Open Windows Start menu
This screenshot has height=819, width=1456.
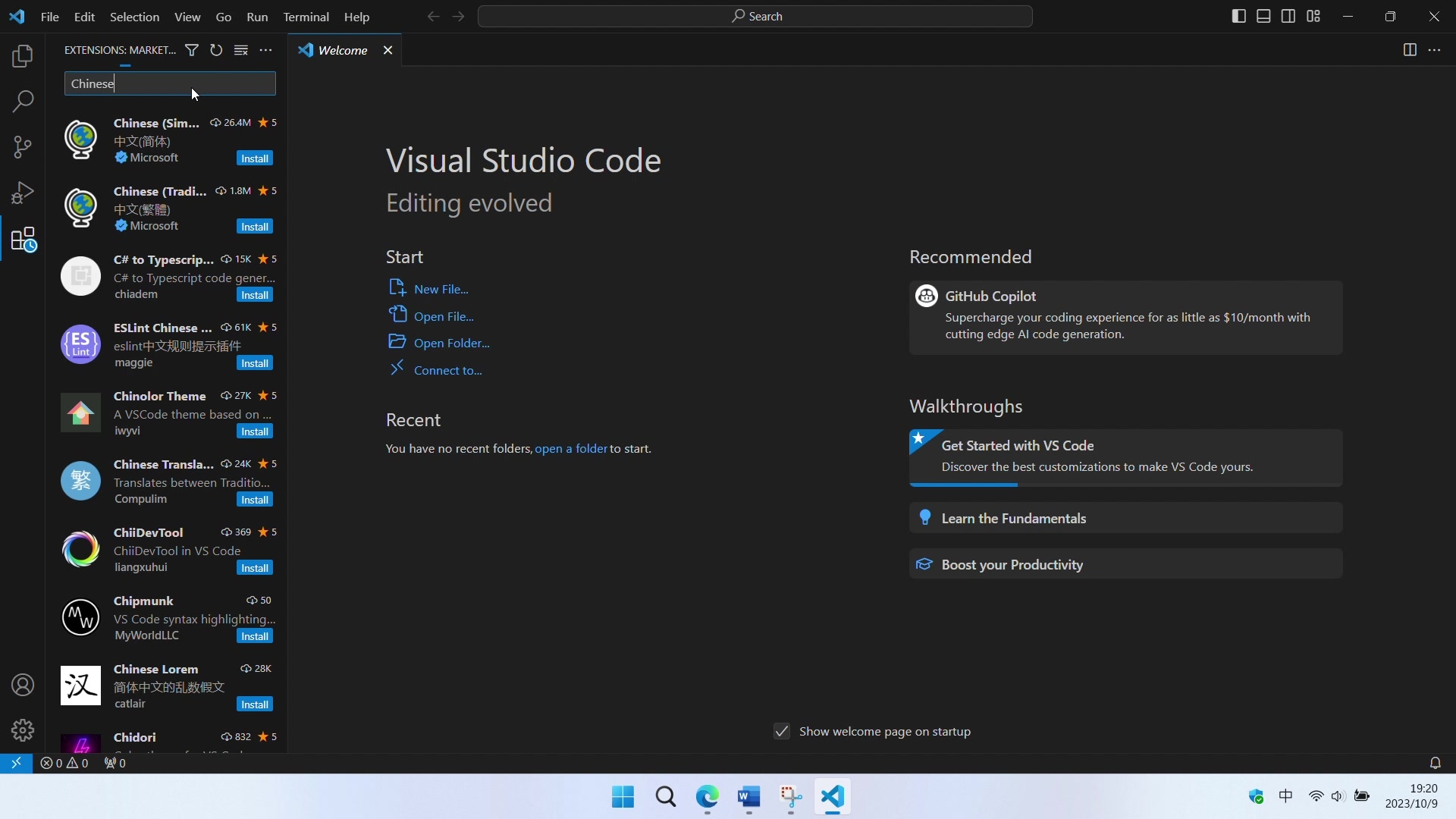click(623, 797)
